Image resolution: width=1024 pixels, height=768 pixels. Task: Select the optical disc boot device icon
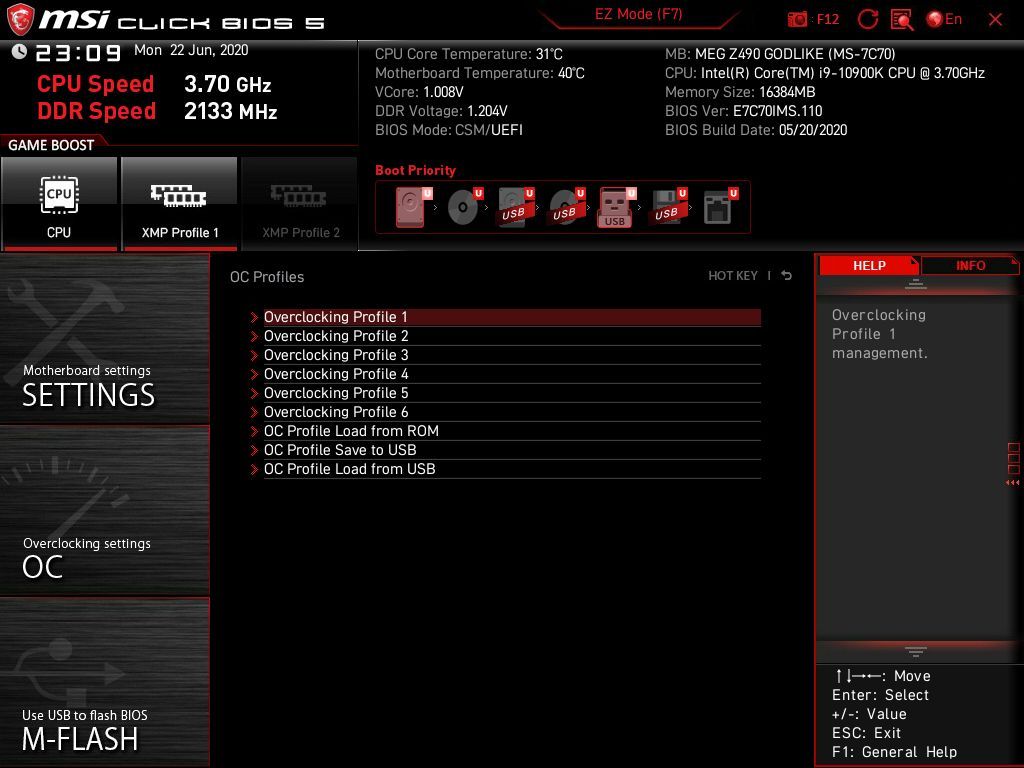pyautogui.click(x=465, y=207)
